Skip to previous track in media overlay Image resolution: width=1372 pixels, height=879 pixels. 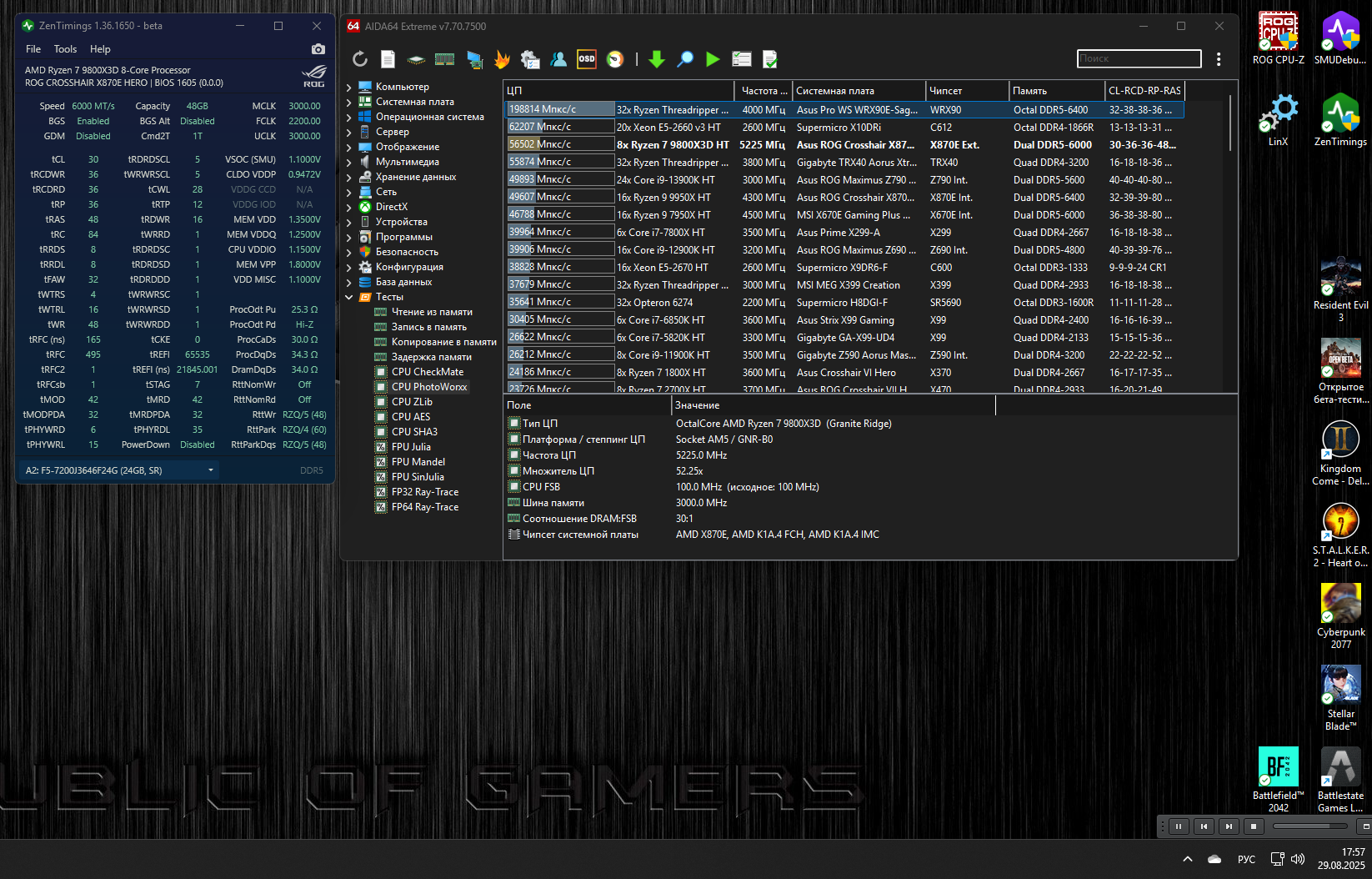coord(1204,826)
